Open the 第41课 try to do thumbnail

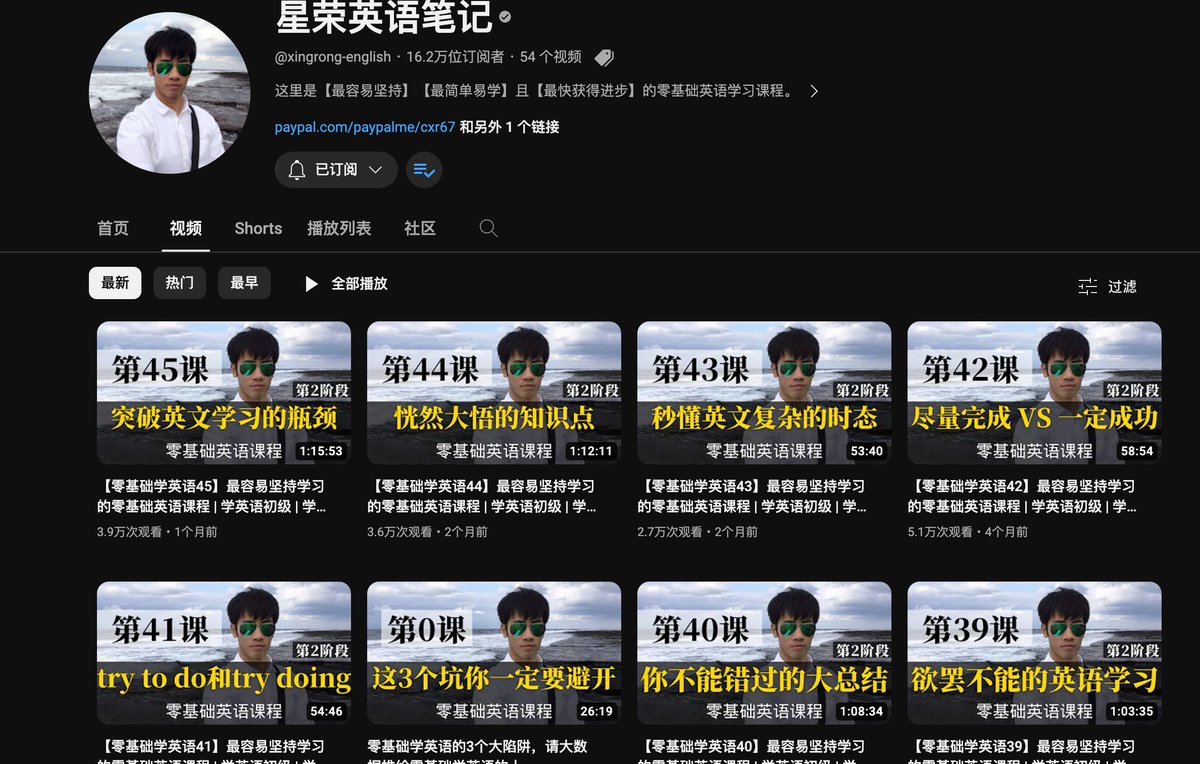pyautogui.click(x=224, y=653)
